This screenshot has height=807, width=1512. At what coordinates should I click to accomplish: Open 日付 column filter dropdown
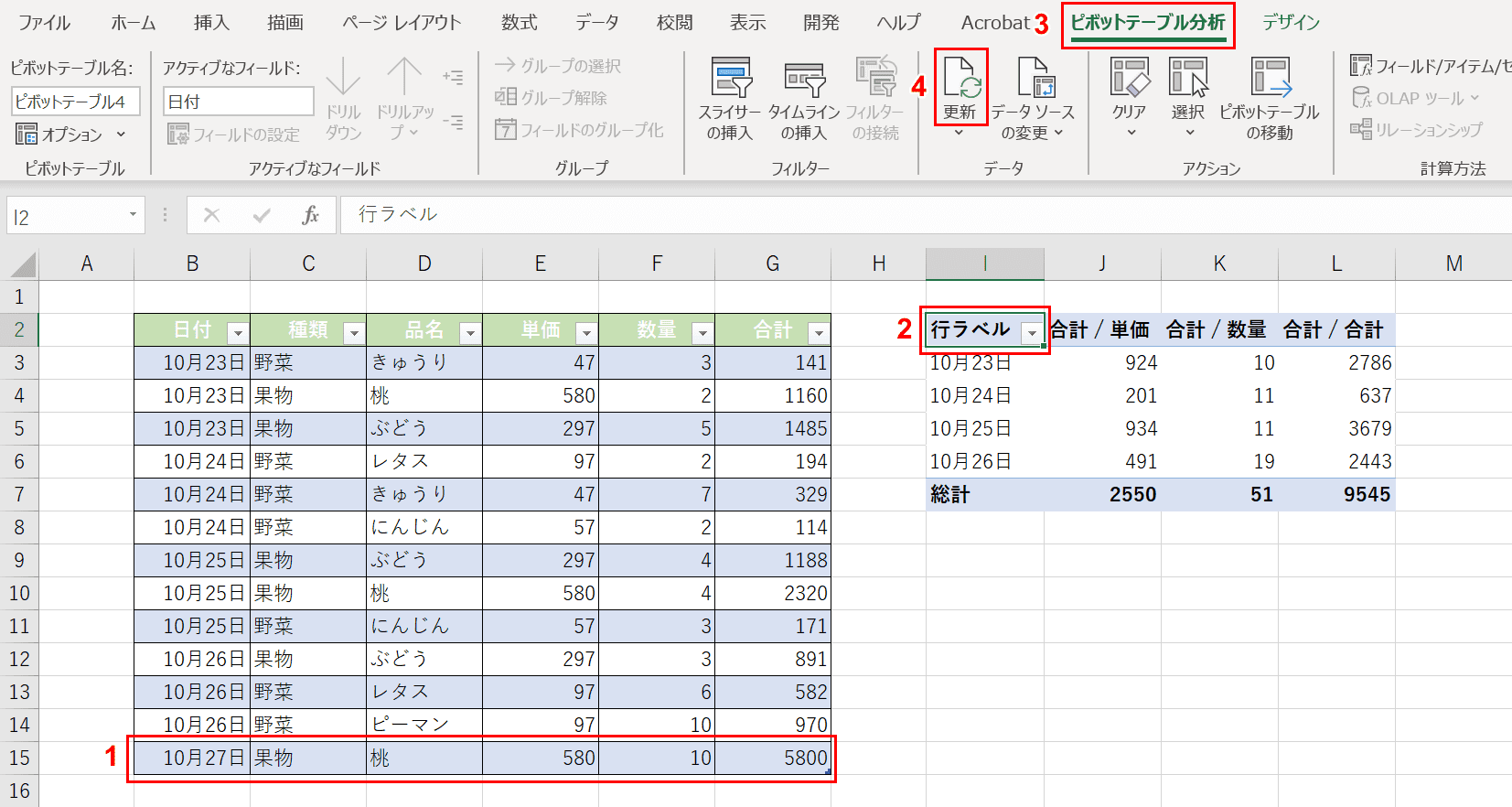pyautogui.click(x=238, y=333)
